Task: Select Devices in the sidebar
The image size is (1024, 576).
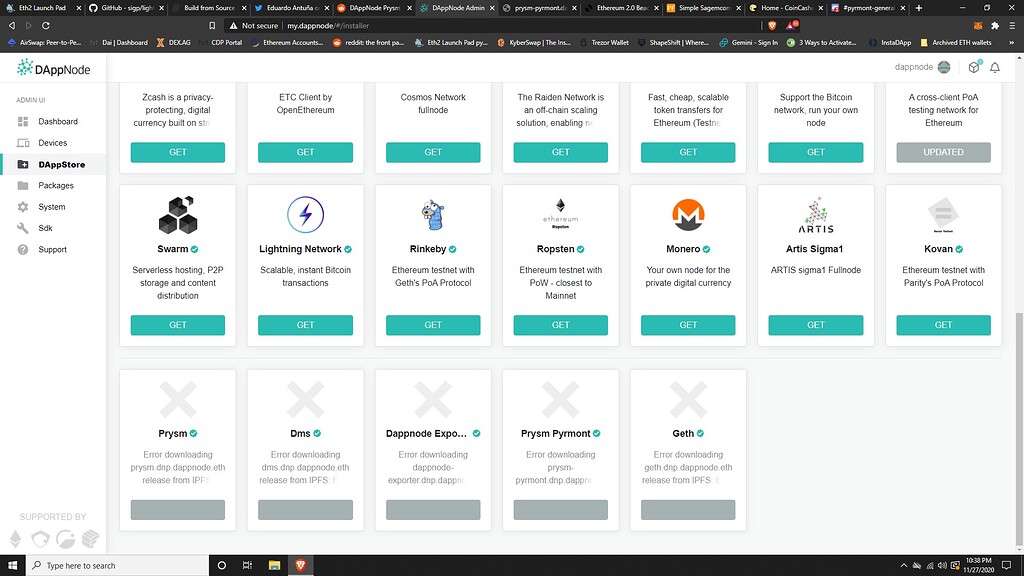Action: pos(55,143)
